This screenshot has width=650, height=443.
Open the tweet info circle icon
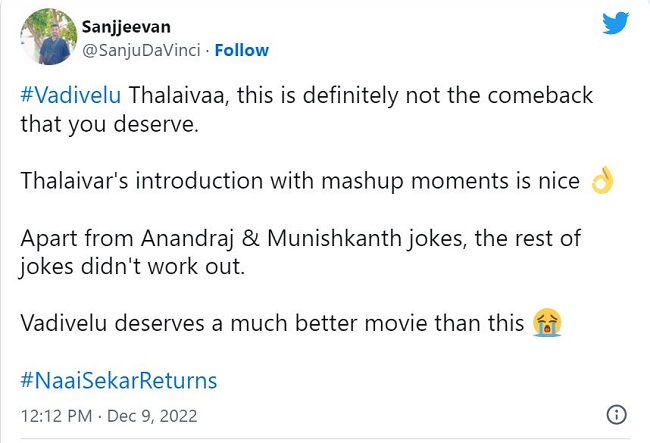click(x=617, y=414)
